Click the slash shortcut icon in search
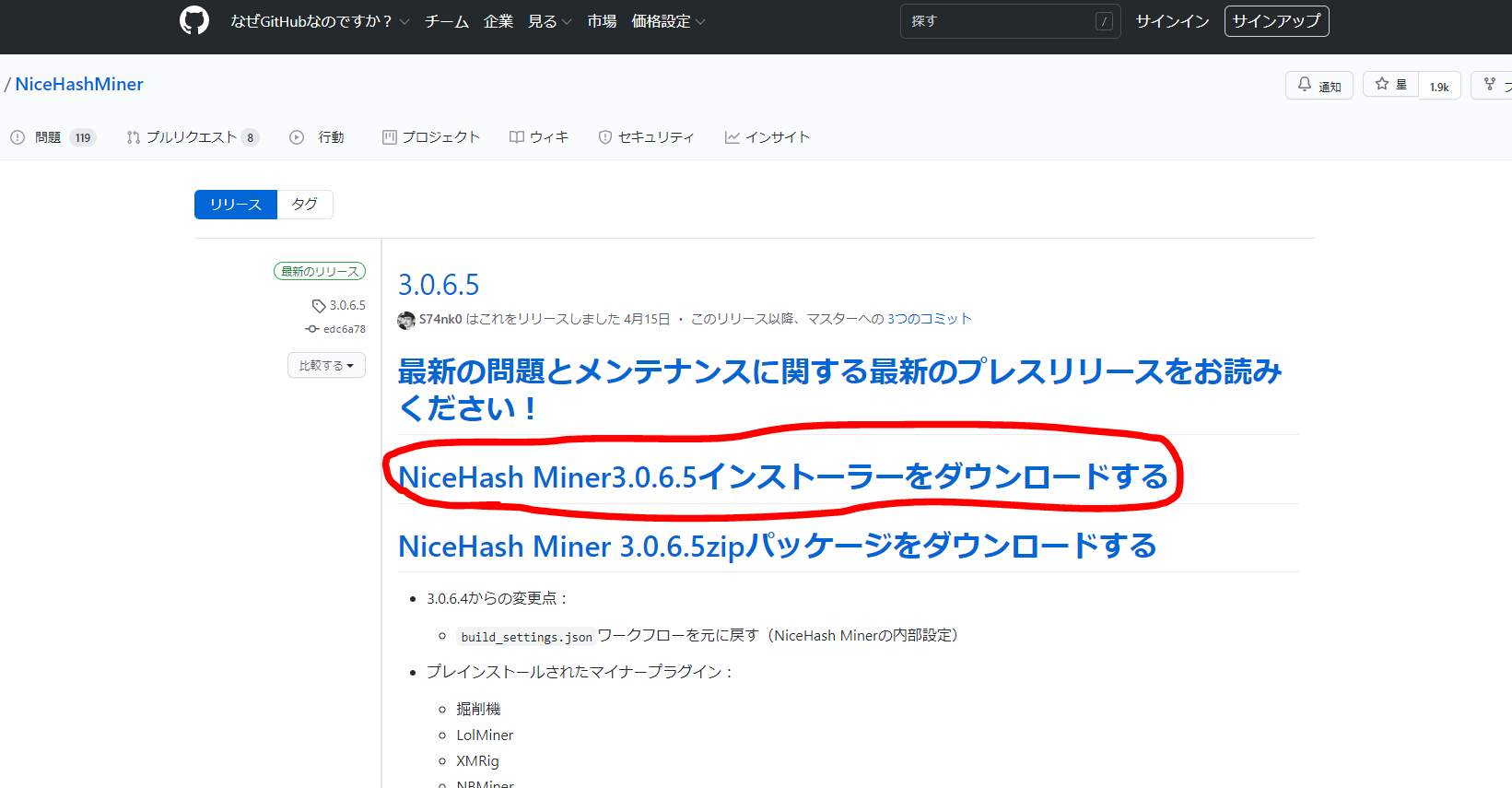Image resolution: width=1512 pixels, height=788 pixels. pyautogui.click(x=1104, y=21)
